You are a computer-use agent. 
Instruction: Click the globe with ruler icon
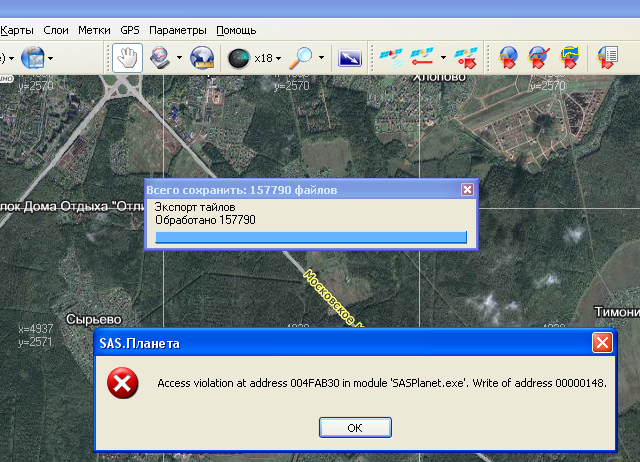point(203,58)
